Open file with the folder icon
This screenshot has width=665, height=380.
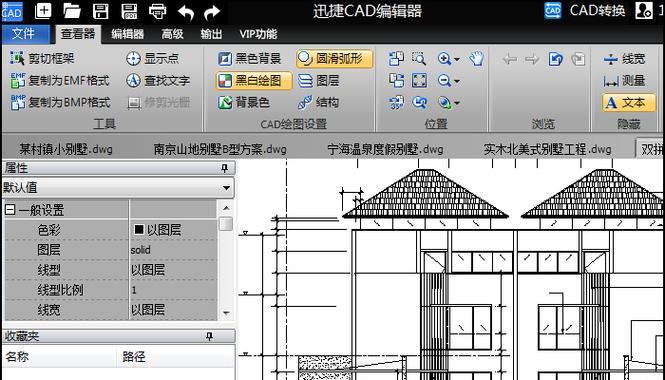click(x=72, y=11)
